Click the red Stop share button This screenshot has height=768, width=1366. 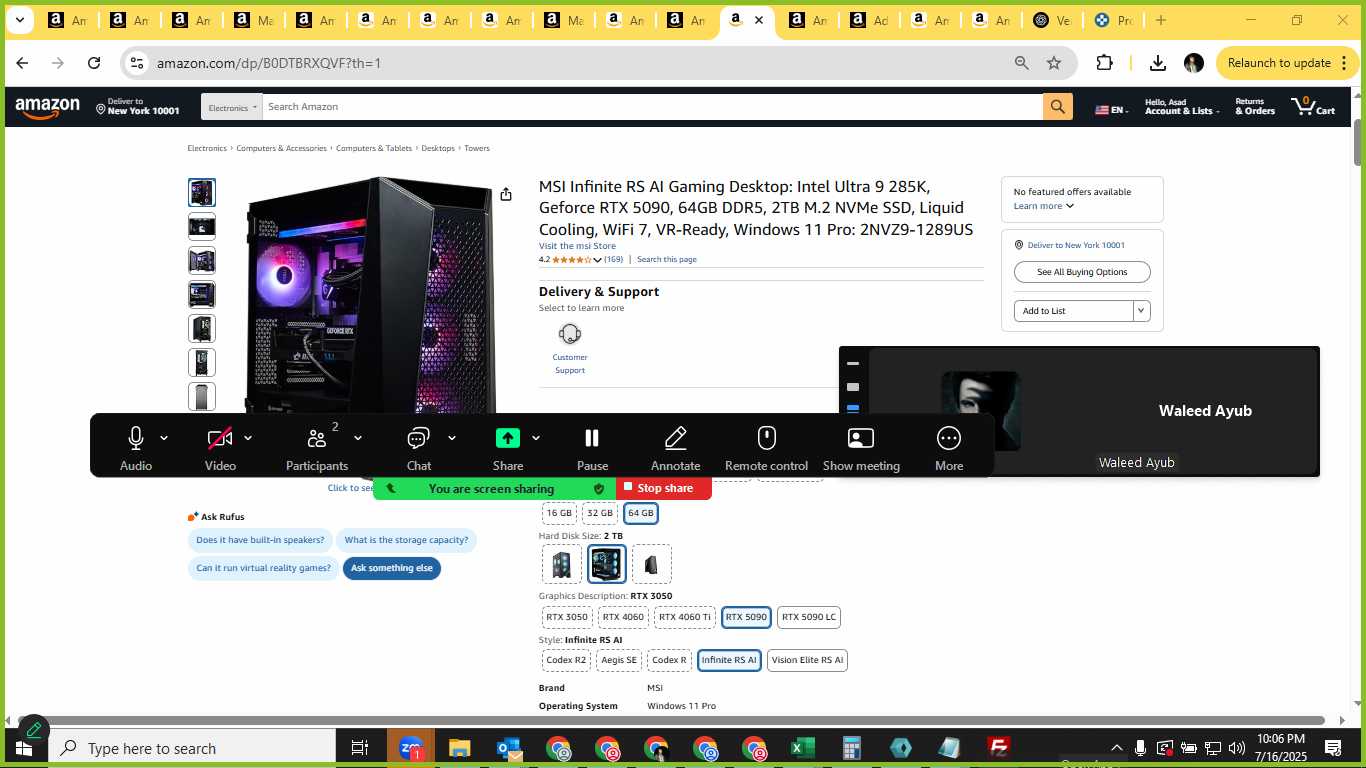pyautogui.click(x=664, y=488)
